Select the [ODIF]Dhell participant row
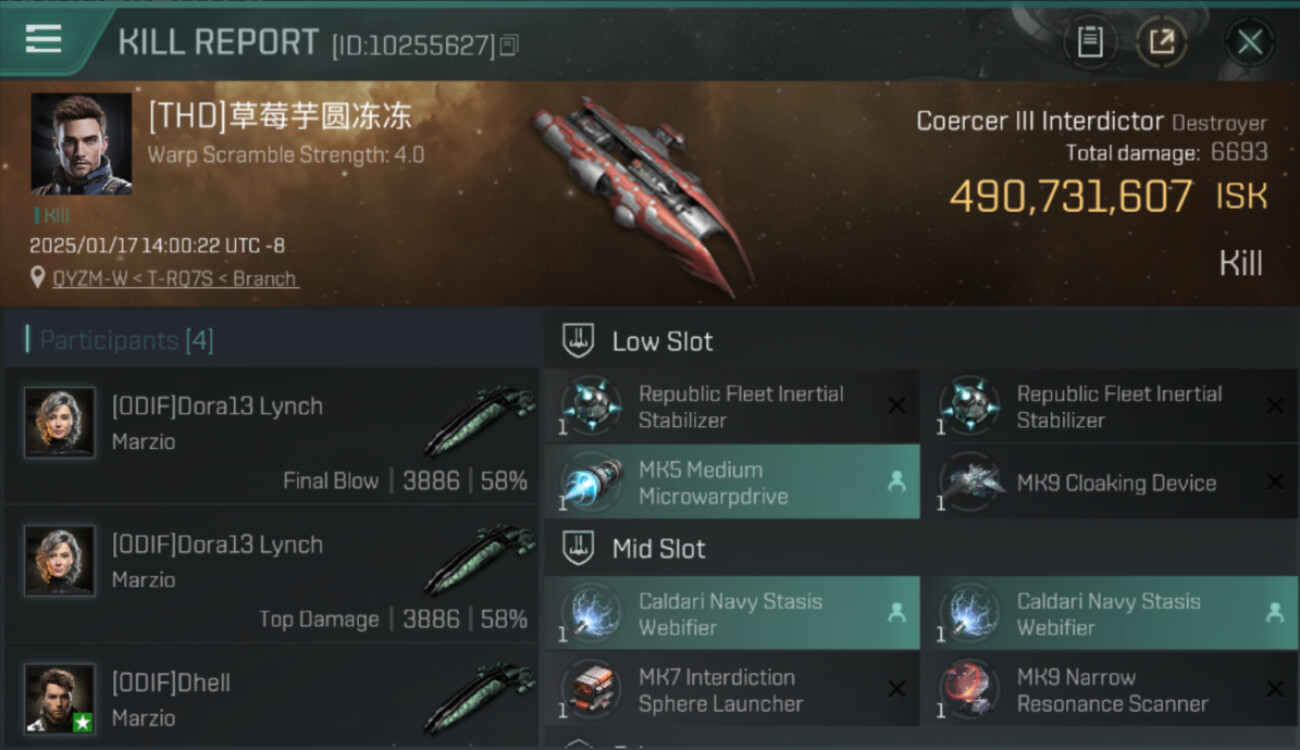This screenshot has width=1300, height=750. coord(271,698)
